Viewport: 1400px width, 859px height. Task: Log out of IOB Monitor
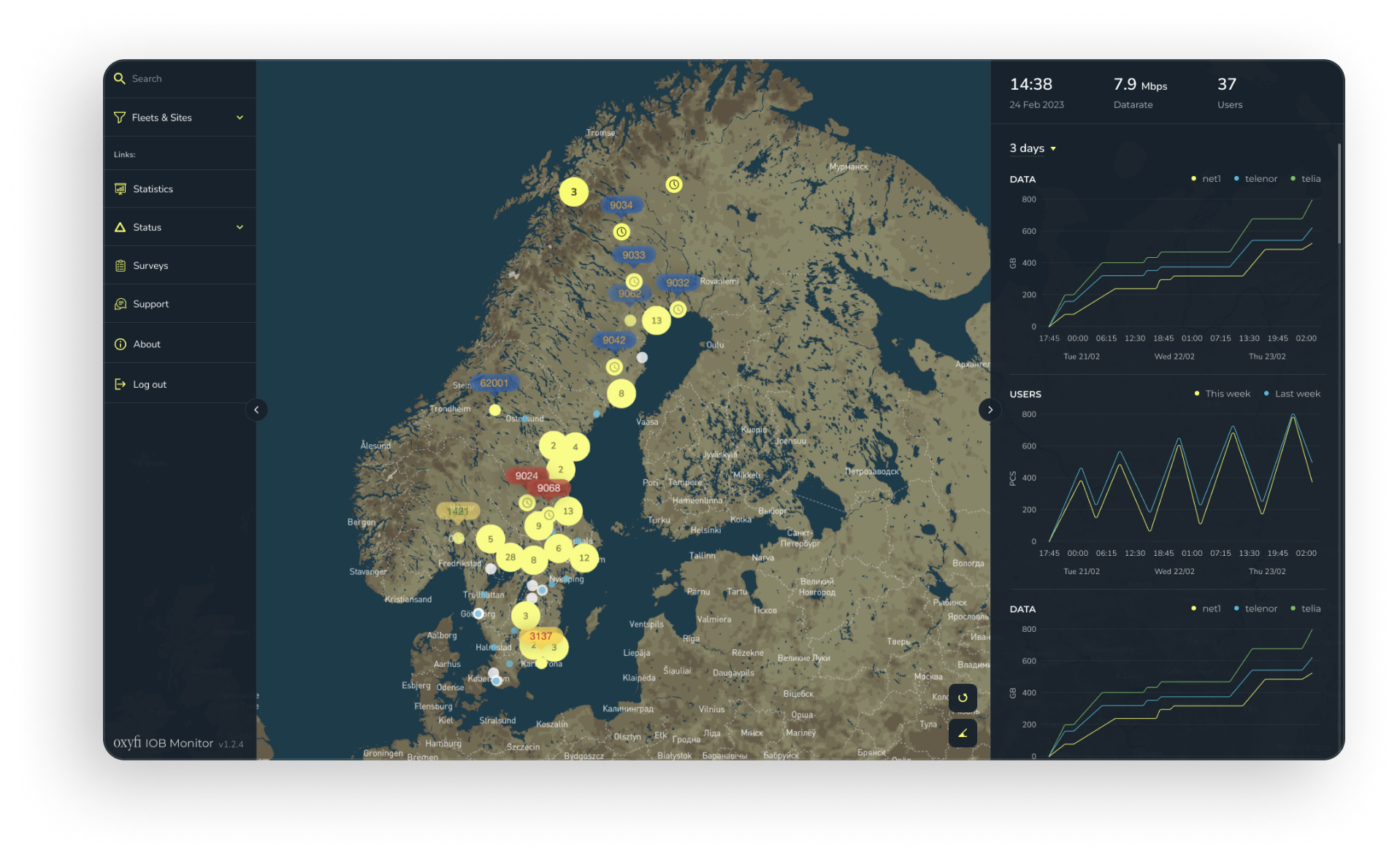click(x=149, y=383)
